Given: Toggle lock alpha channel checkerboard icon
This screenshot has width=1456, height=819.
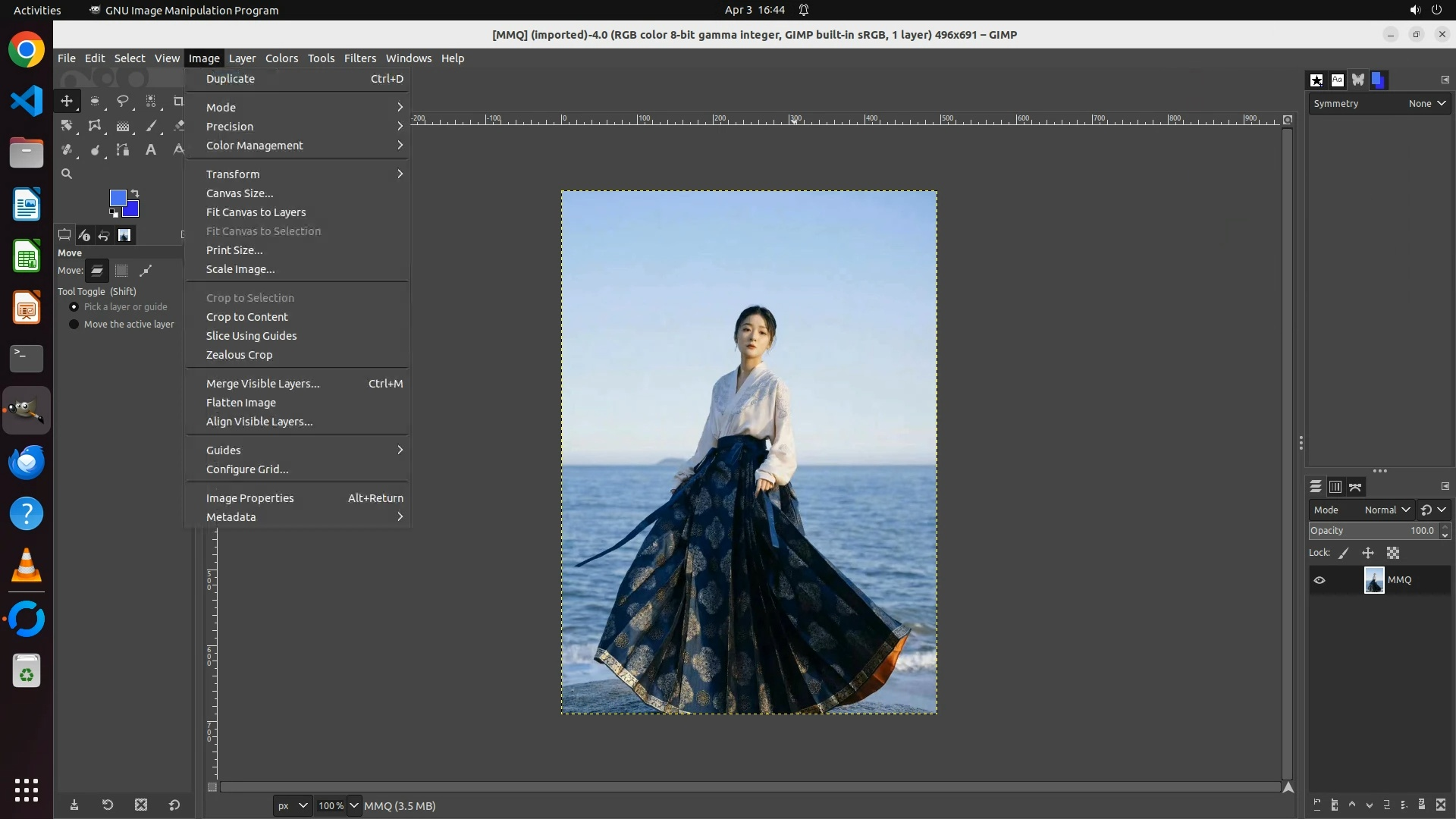Looking at the screenshot, I should click(x=1393, y=554).
